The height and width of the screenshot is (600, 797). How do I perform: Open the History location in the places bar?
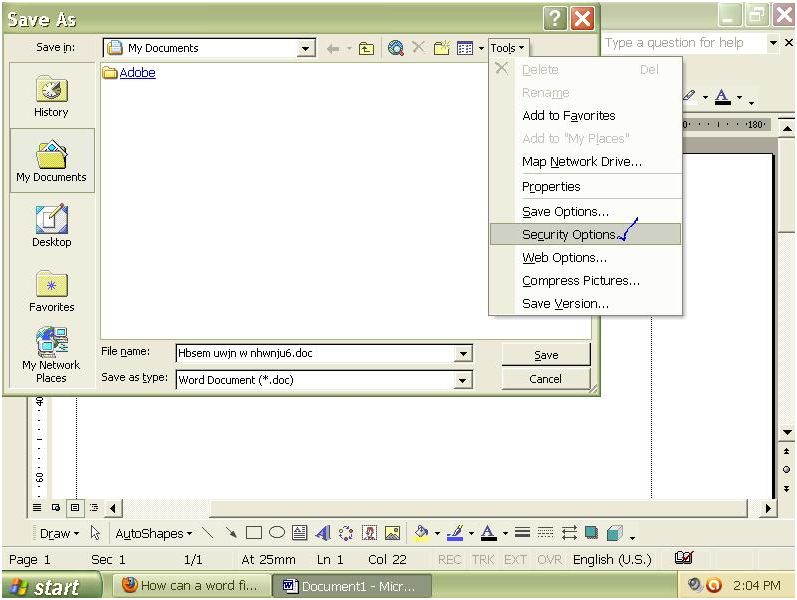tap(51, 96)
